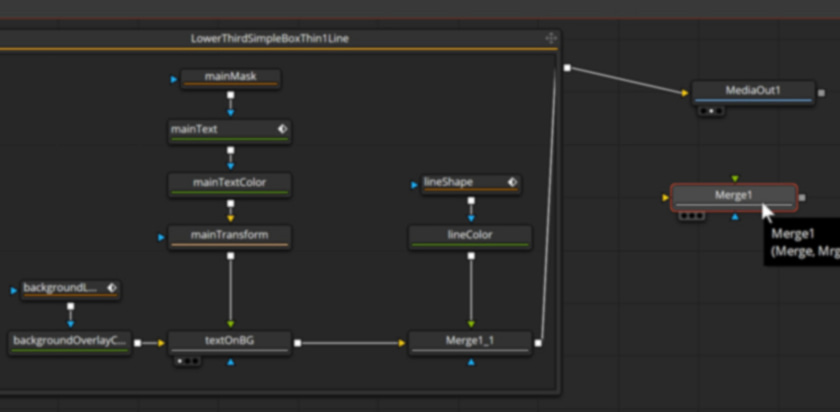Click the output square of Merge1_1
Screen dimensions: 840x412
tap(538, 343)
